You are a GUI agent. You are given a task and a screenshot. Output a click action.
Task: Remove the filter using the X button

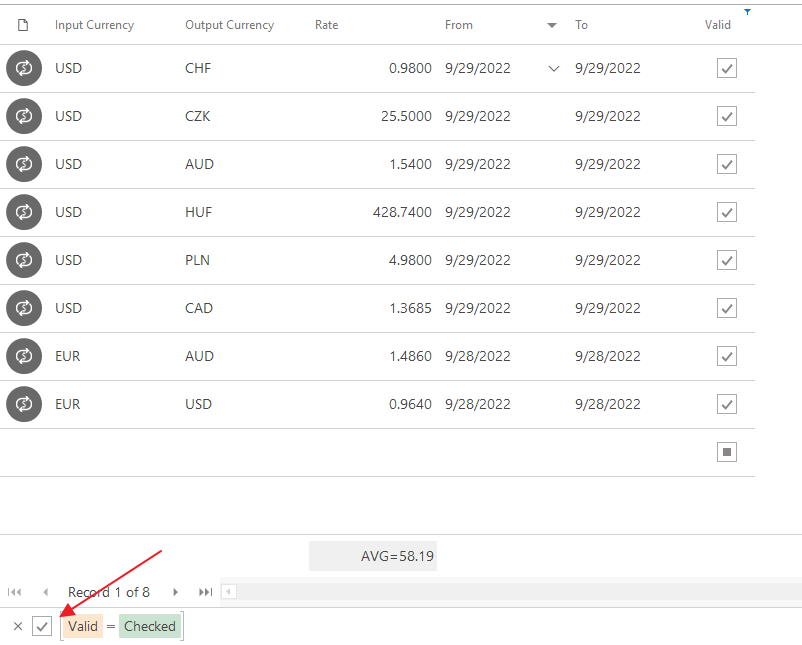coord(17,626)
